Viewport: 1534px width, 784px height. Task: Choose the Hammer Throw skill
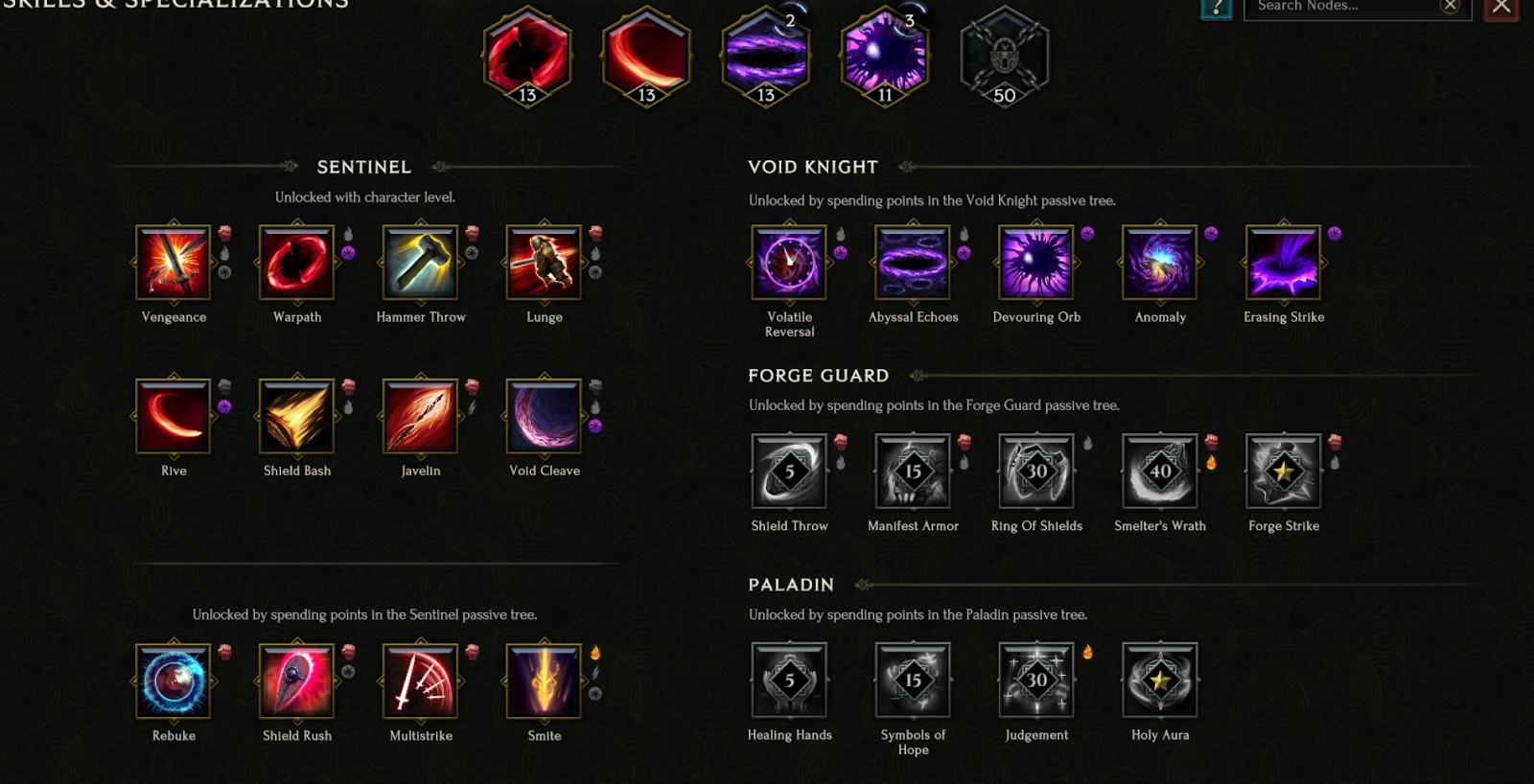[x=421, y=263]
